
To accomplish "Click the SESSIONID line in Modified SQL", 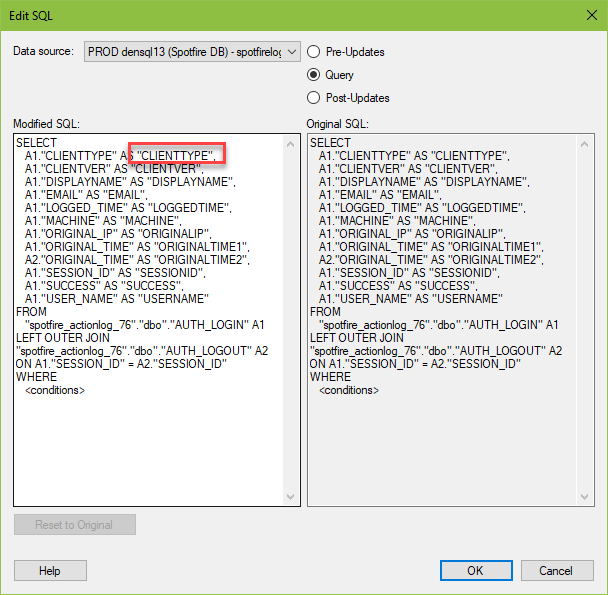I will point(115,273).
